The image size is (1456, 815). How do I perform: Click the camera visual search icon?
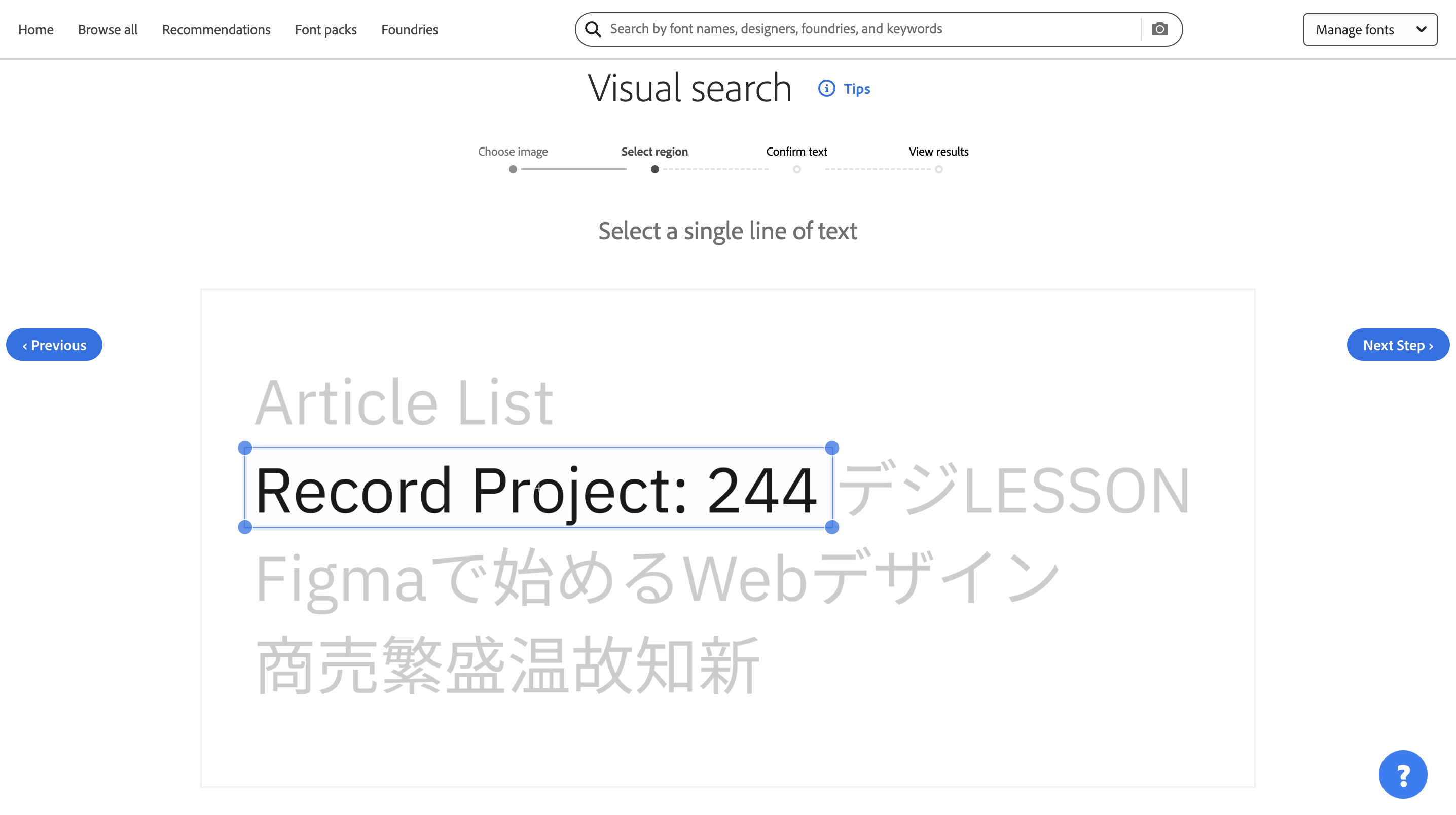1159,29
